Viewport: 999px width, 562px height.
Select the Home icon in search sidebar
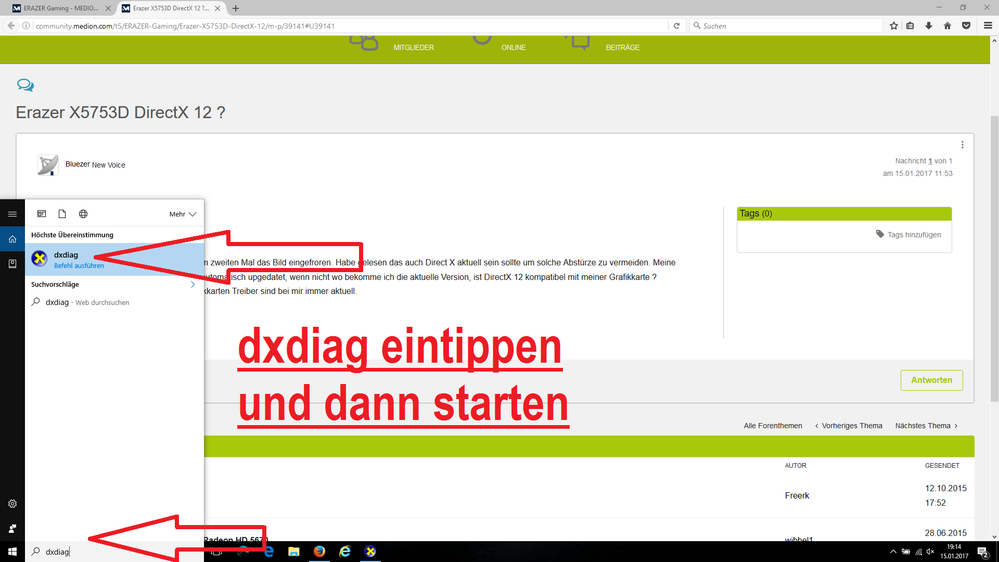point(12,239)
